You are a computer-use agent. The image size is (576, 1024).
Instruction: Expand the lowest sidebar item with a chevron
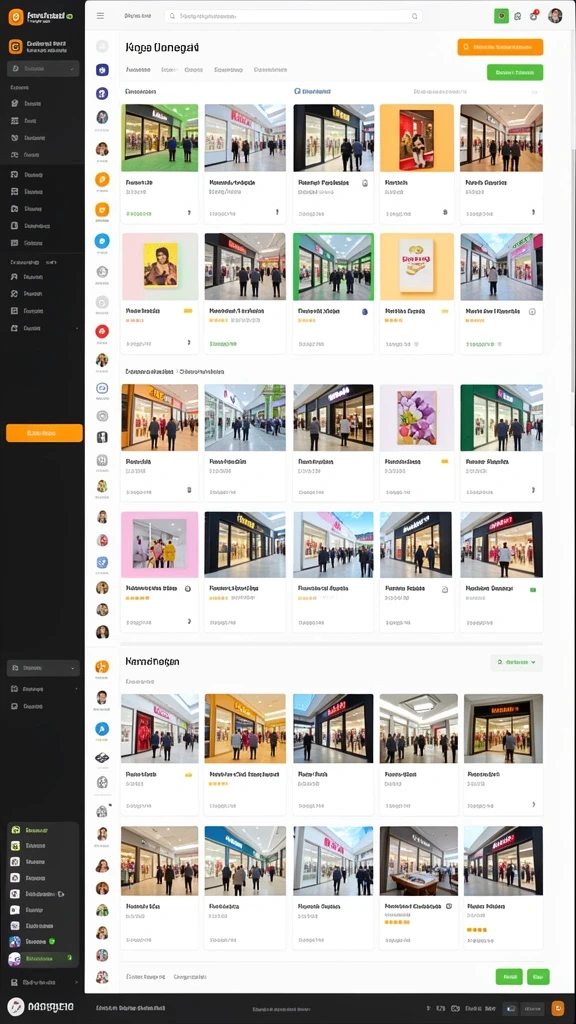point(43,982)
